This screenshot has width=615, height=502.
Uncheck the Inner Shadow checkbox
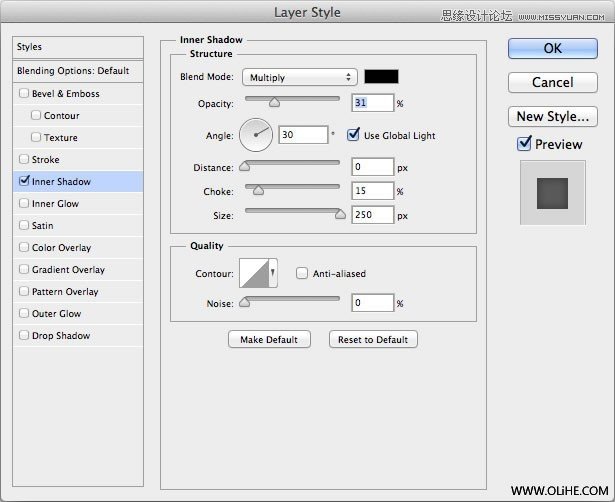pyautogui.click(x=24, y=180)
